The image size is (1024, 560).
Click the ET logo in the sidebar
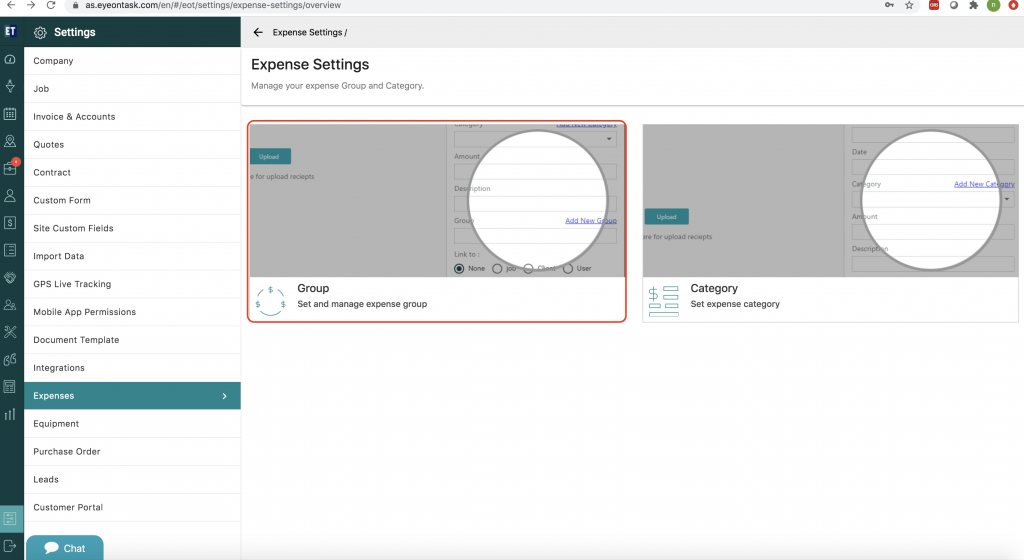tap(10, 31)
